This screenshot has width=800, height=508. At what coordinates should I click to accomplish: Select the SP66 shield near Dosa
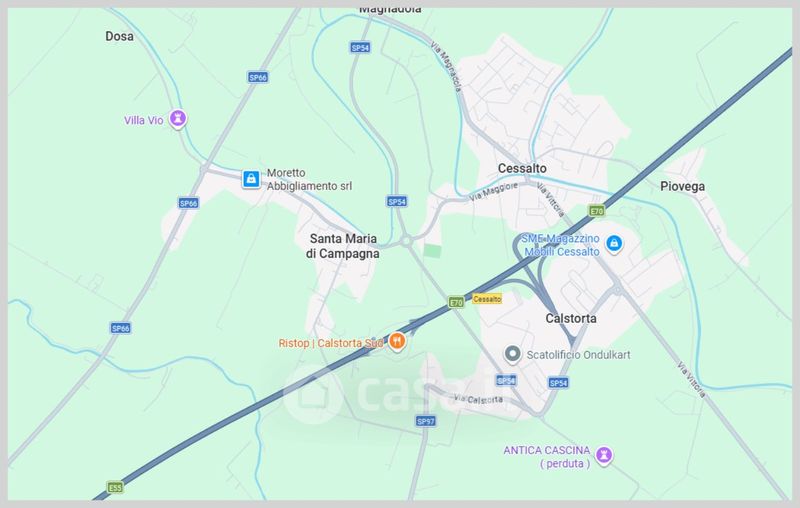[x=258, y=78]
